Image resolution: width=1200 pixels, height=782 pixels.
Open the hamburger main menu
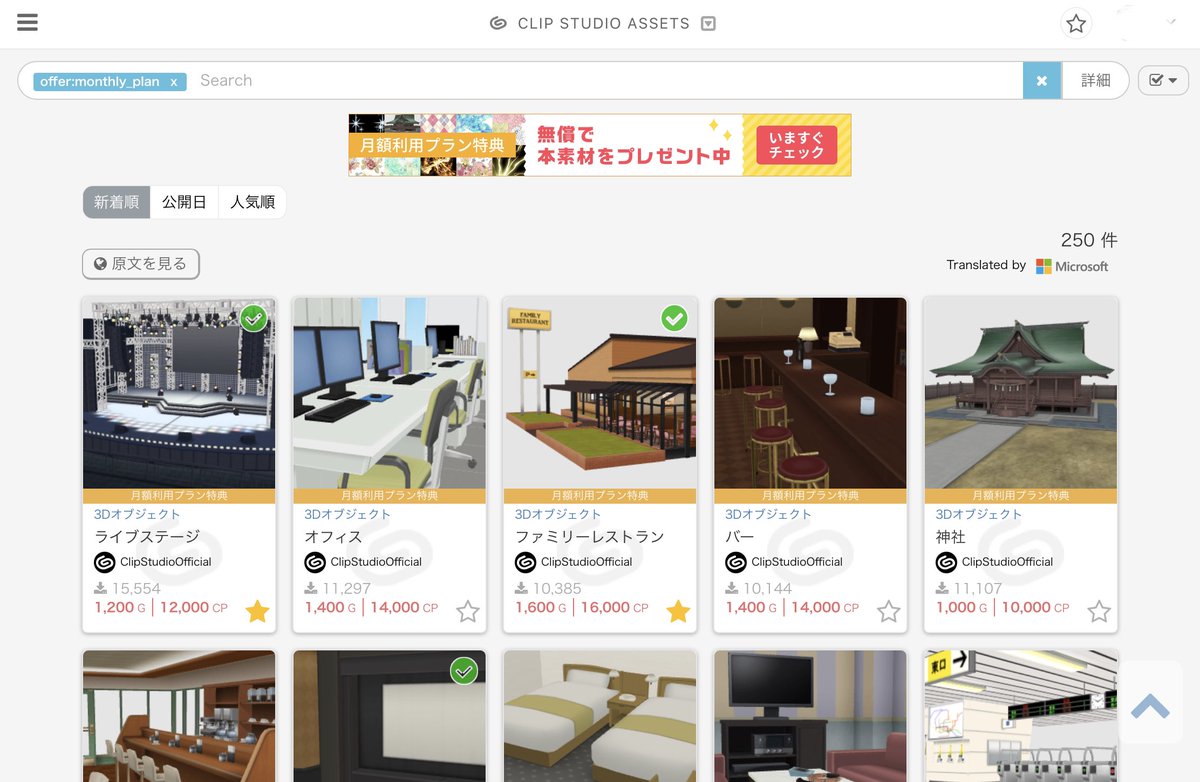pos(27,23)
